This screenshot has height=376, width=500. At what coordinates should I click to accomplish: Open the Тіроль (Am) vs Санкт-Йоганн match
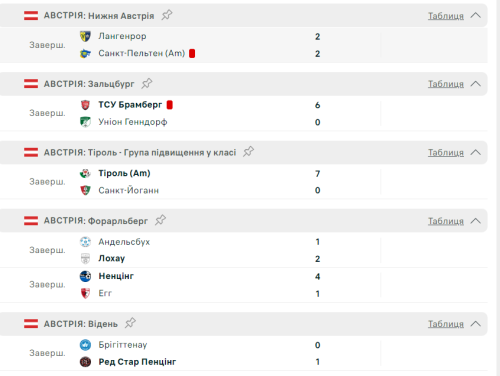coord(244,182)
